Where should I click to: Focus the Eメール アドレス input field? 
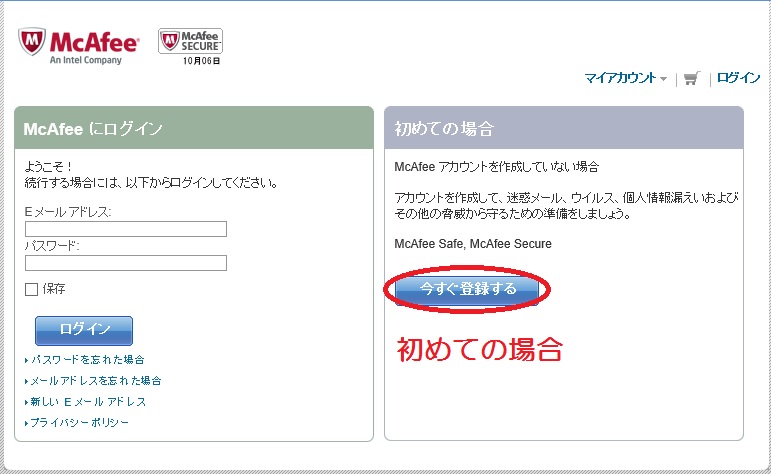(x=126, y=229)
